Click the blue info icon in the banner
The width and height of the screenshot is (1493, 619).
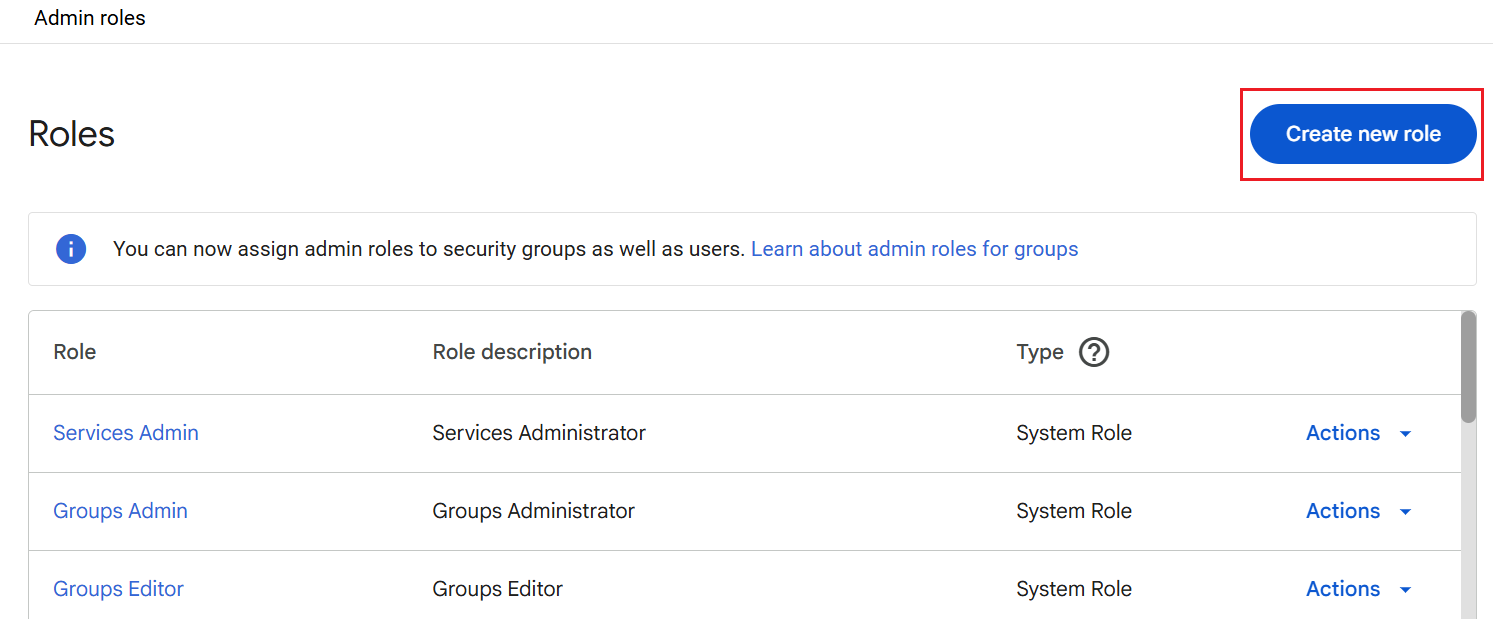coord(71,249)
